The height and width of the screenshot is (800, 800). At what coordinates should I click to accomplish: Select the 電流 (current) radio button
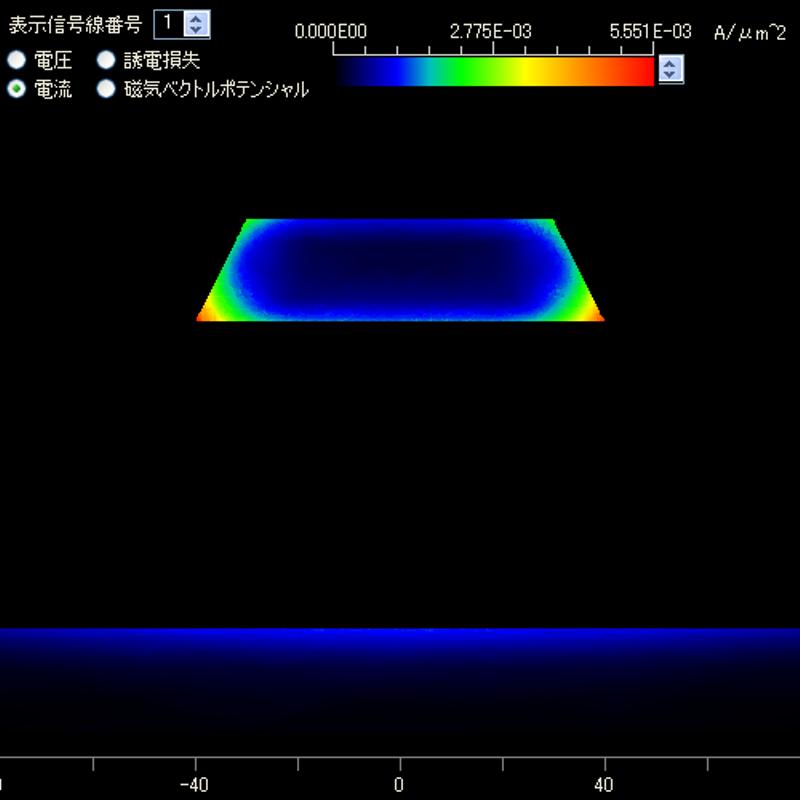[16, 89]
